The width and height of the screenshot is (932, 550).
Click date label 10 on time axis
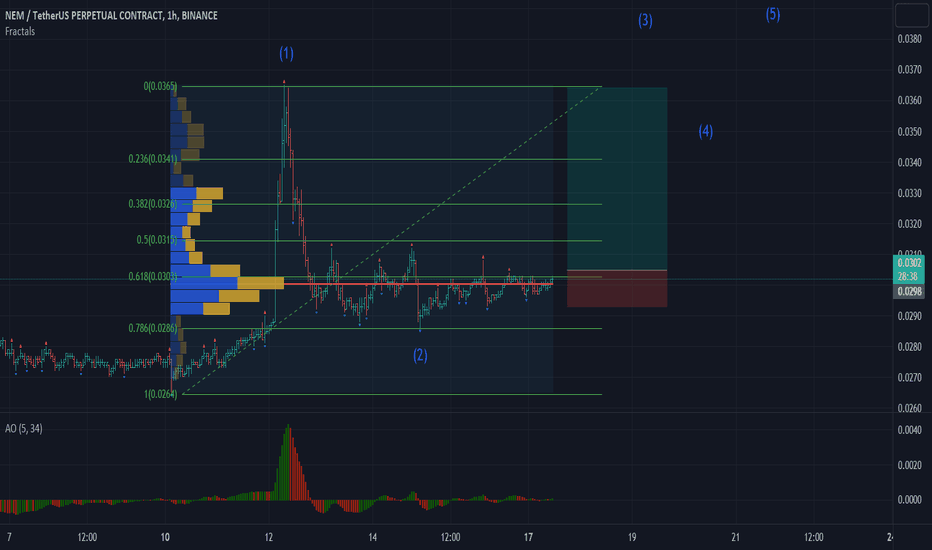pyautogui.click(x=165, y=538)
